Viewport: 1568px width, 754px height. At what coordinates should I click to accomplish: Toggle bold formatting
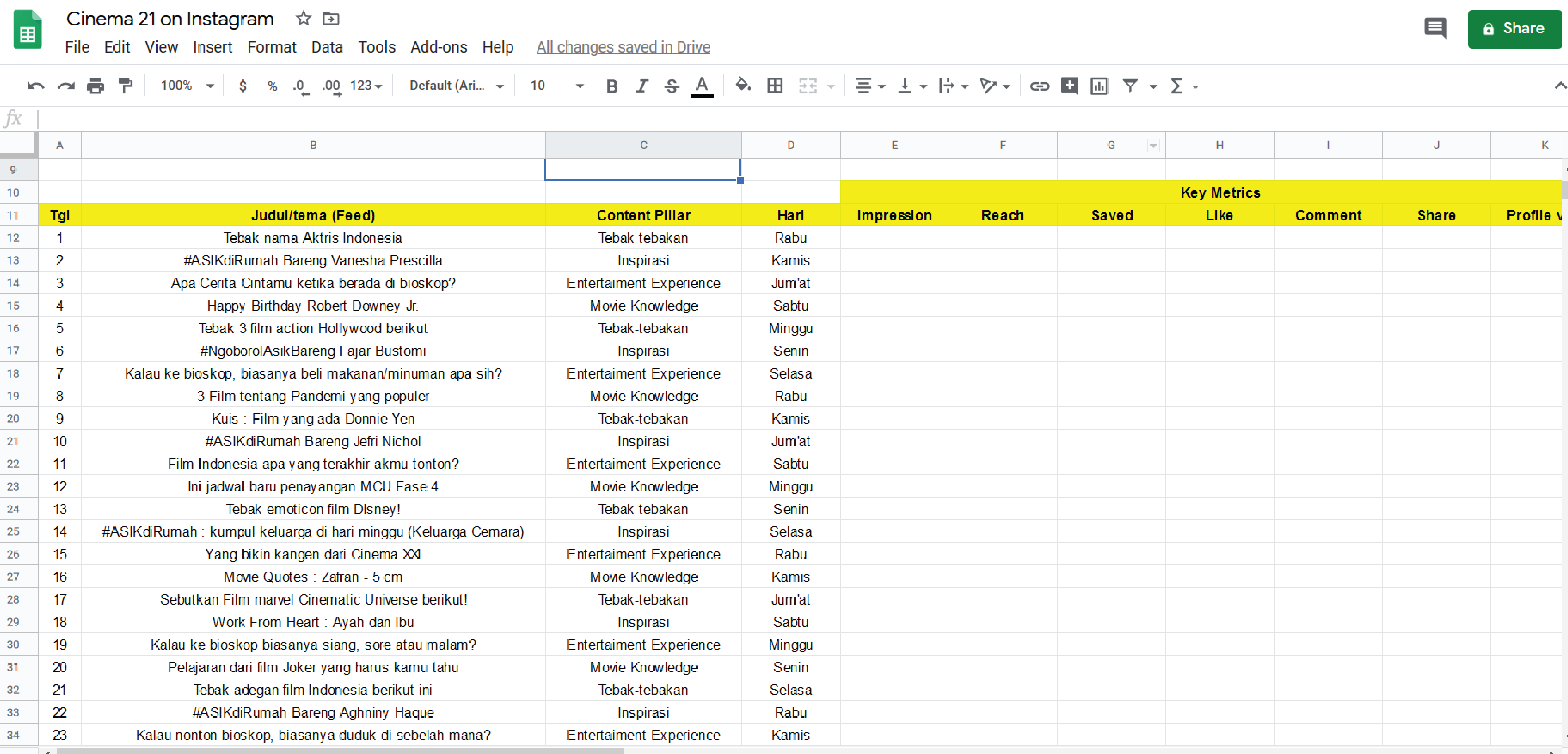[612, 86]
